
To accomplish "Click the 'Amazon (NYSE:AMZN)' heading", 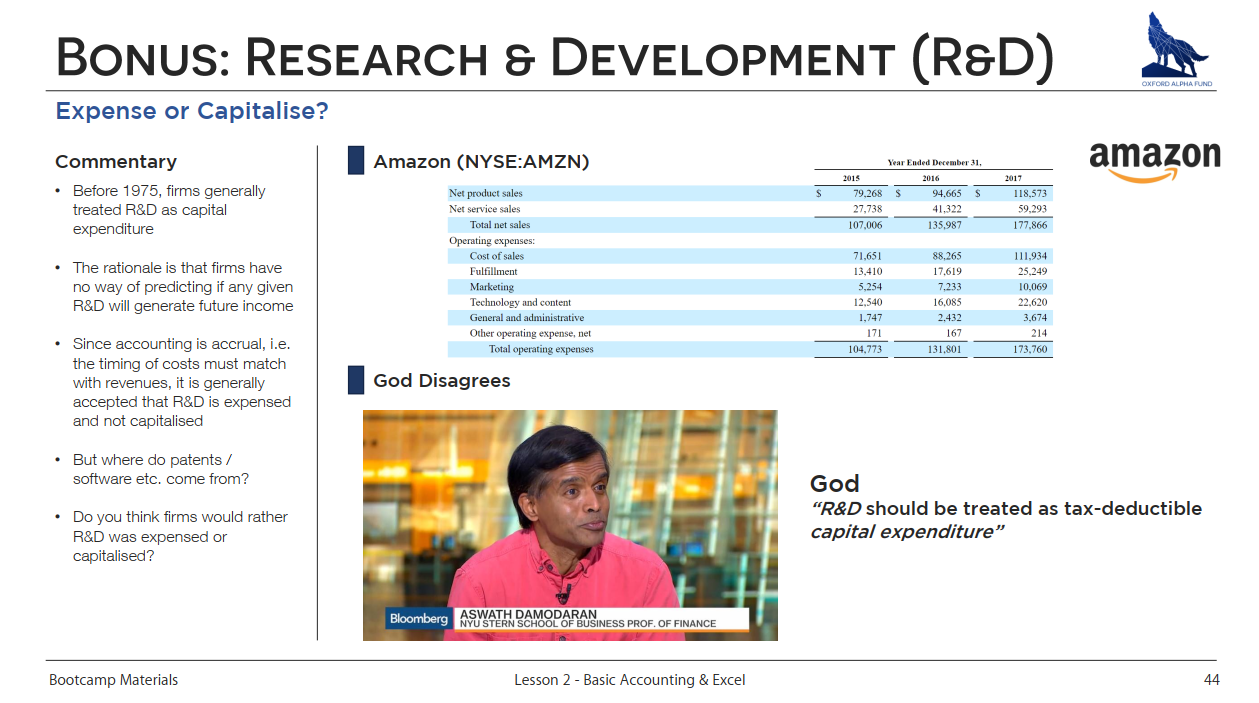I will coord(481,161).
